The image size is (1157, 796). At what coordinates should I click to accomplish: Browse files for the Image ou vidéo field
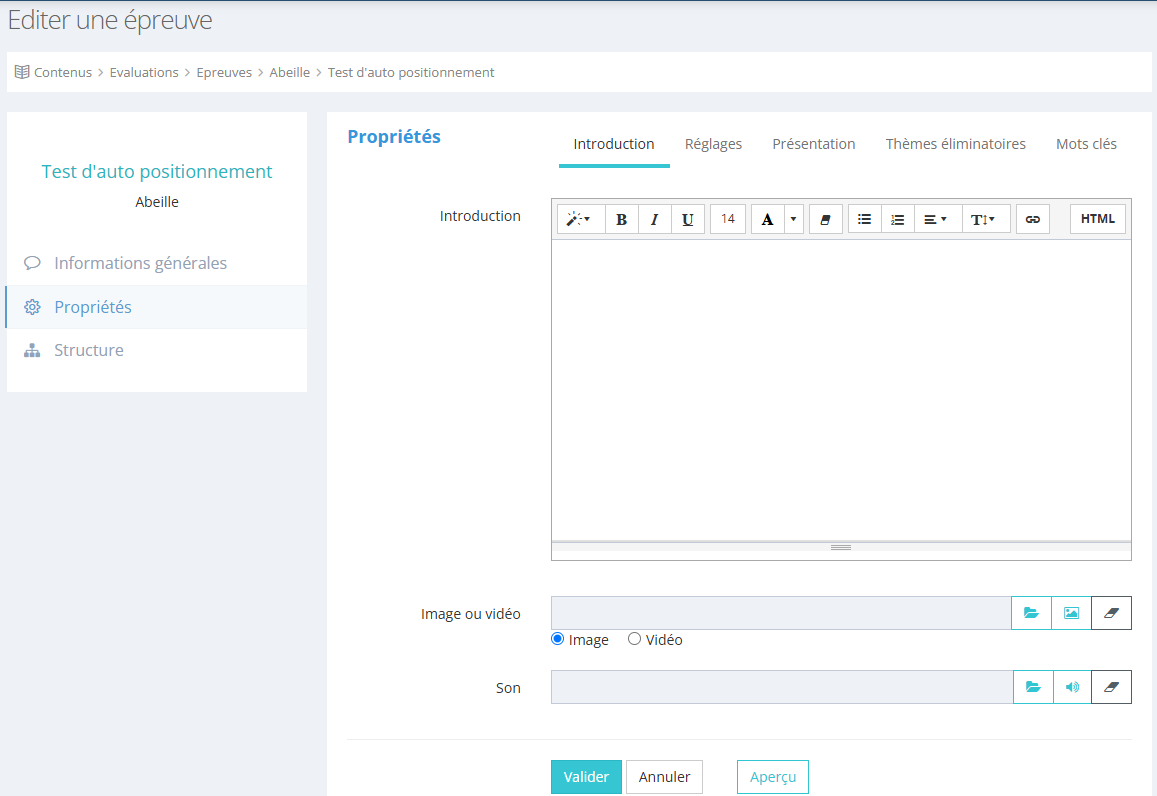(x=1031, y=613)
